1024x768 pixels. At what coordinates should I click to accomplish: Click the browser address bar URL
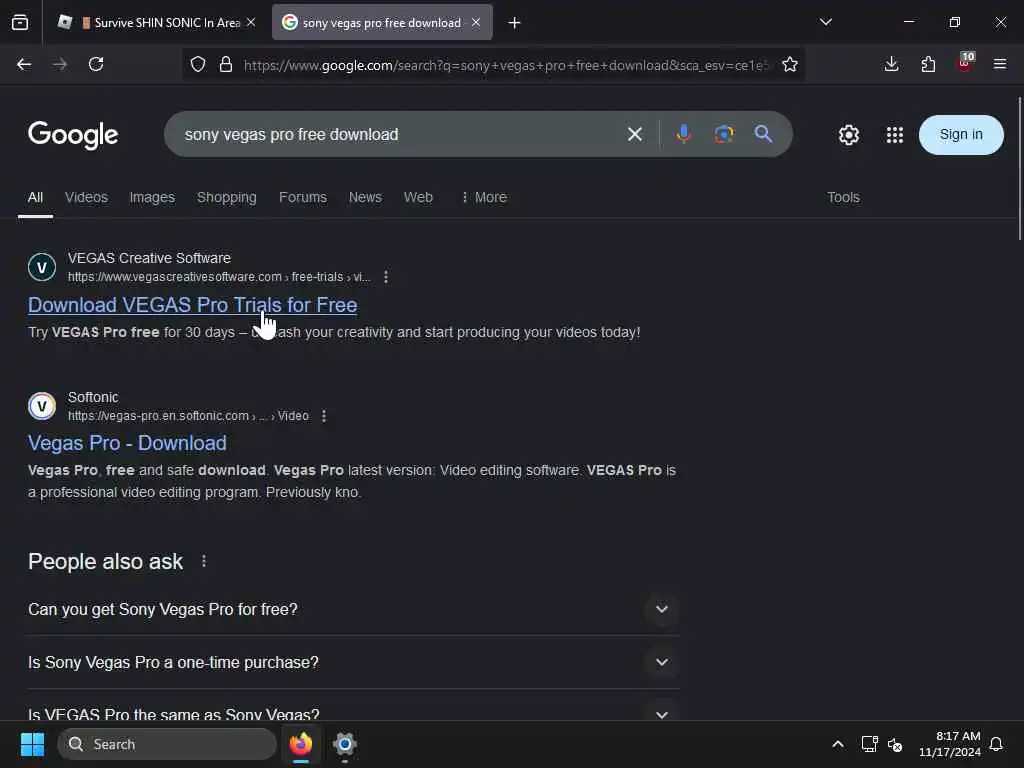[506, 65]
